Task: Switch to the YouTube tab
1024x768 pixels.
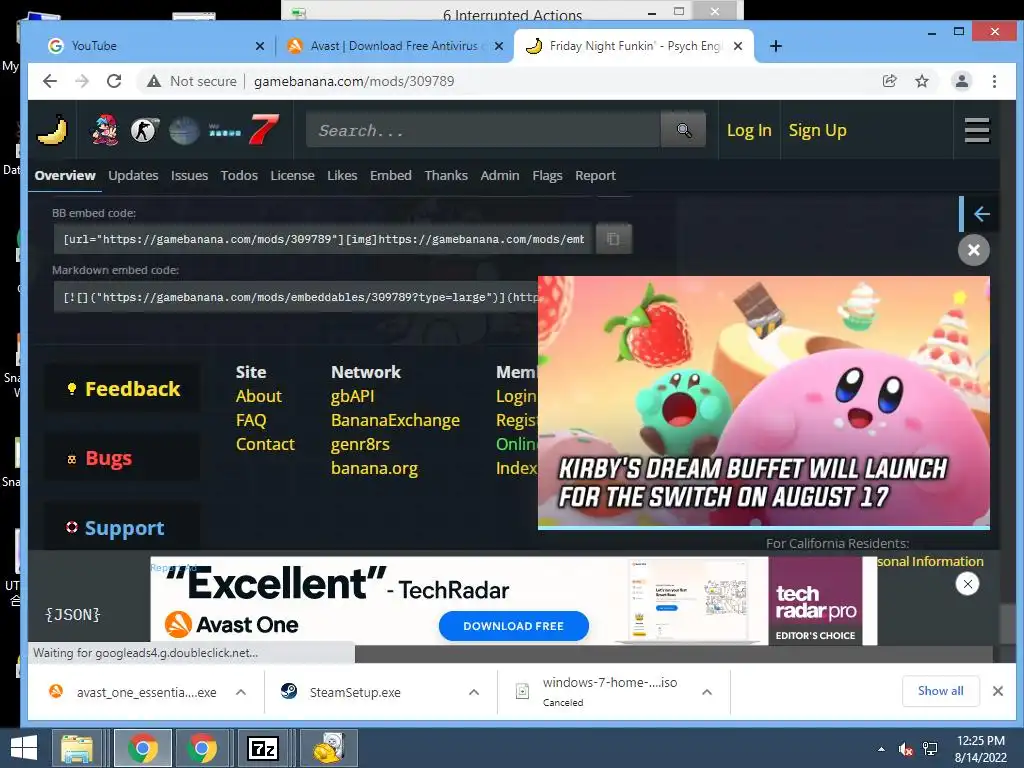Action: (155, 46)
